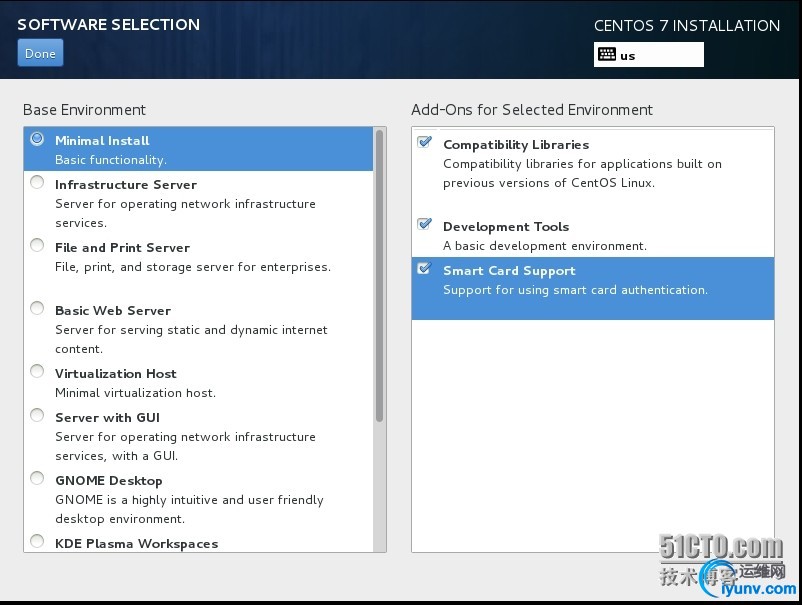Click "Basic functionality." description
This screenshot has height=605, width=802.
[x=111, y=160]
